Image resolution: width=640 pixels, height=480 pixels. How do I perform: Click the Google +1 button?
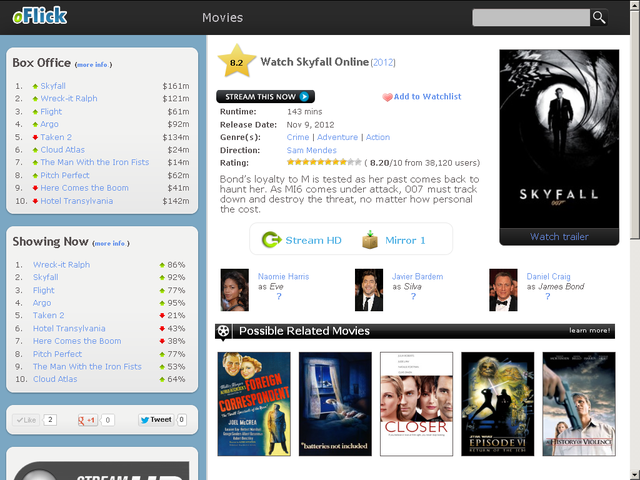88,420
